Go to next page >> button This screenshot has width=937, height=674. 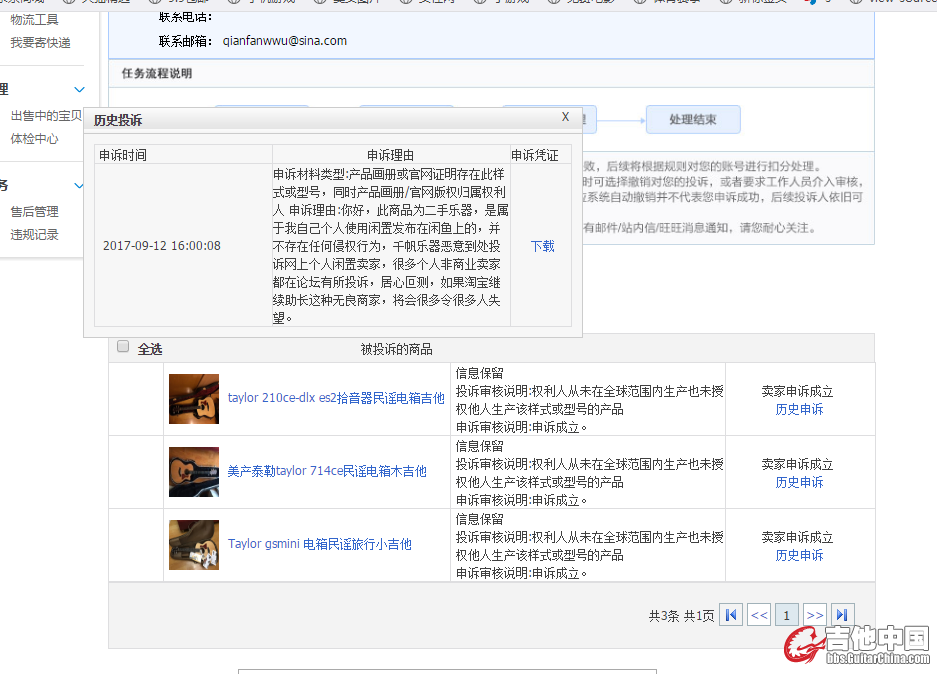pos(814,615)
